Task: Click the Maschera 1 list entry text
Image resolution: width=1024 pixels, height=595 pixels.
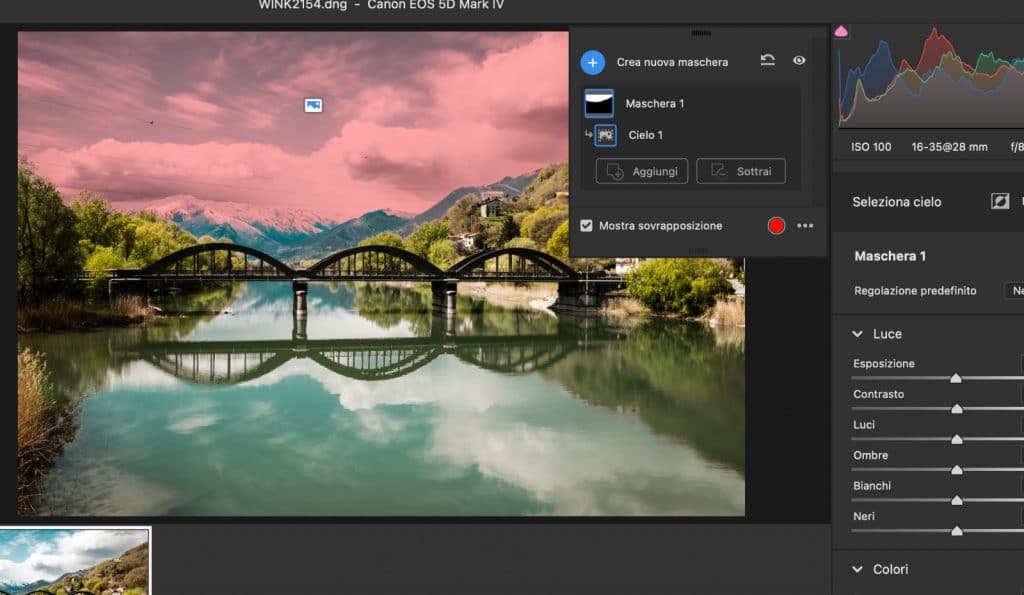Action: pos(654,103)
